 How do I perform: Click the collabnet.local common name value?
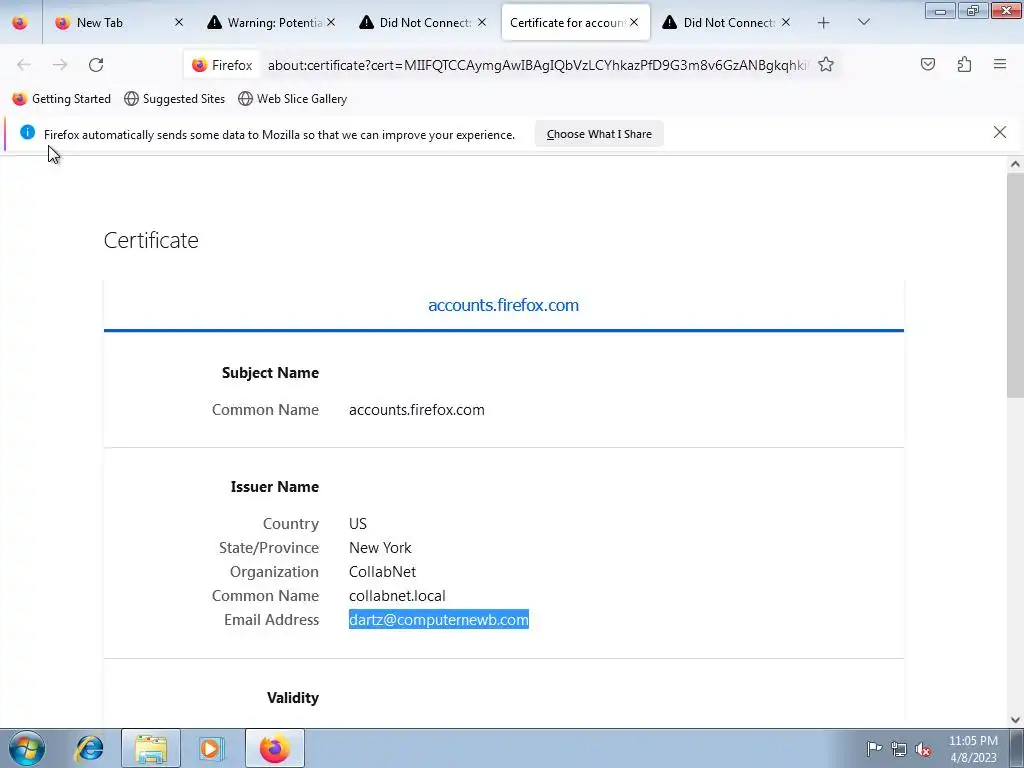click(397, 596)
